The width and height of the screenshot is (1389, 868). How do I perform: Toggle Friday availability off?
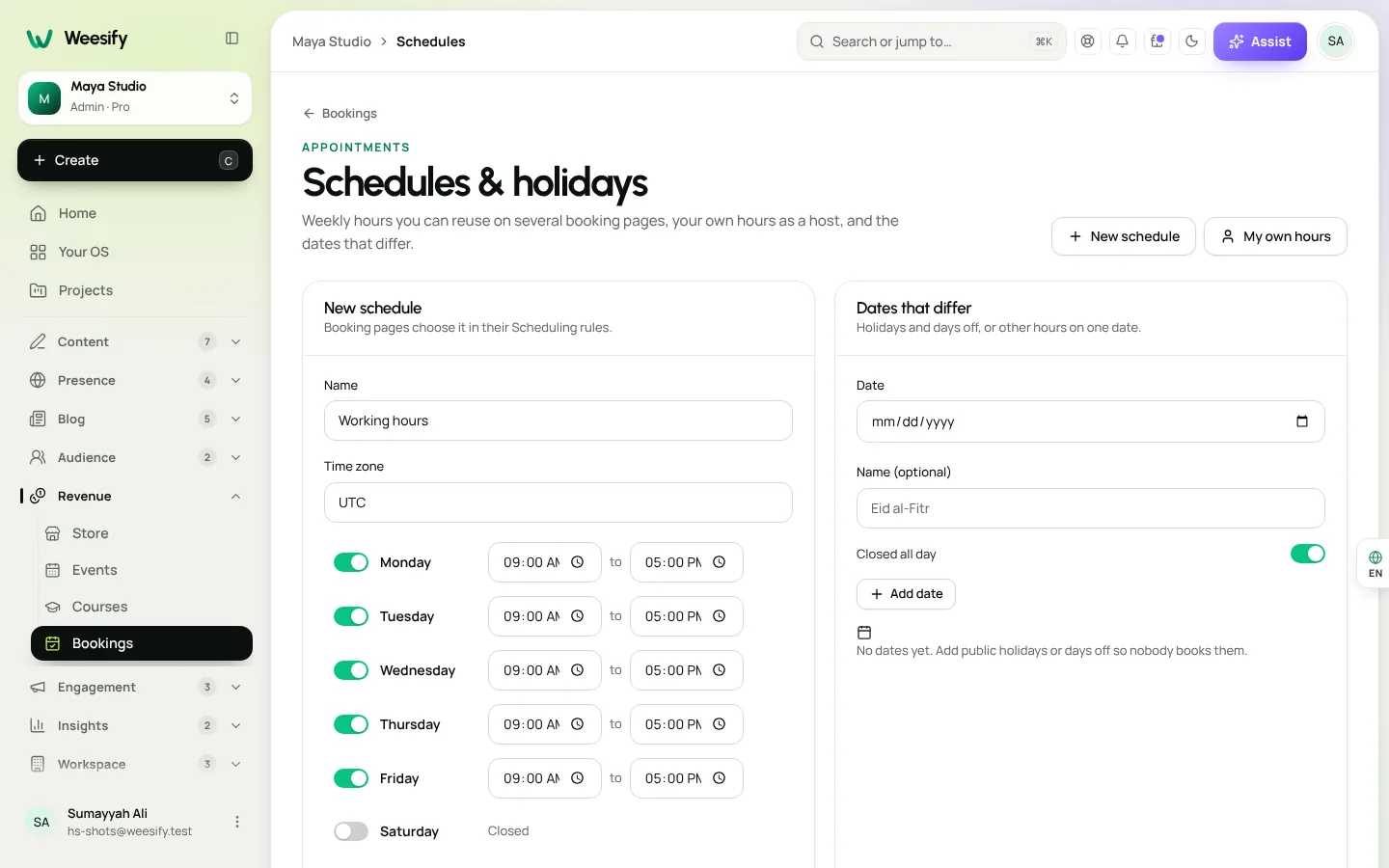coord(351,778)
